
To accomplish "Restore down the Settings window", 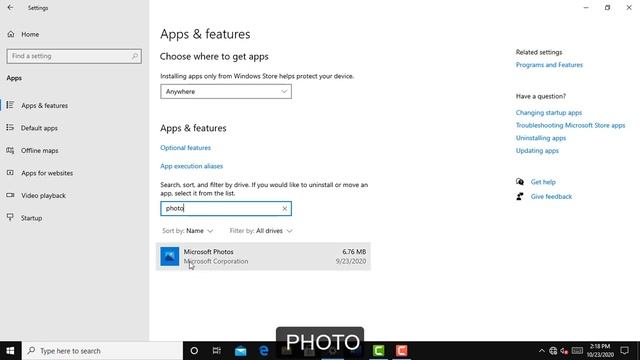I will 607,7.
